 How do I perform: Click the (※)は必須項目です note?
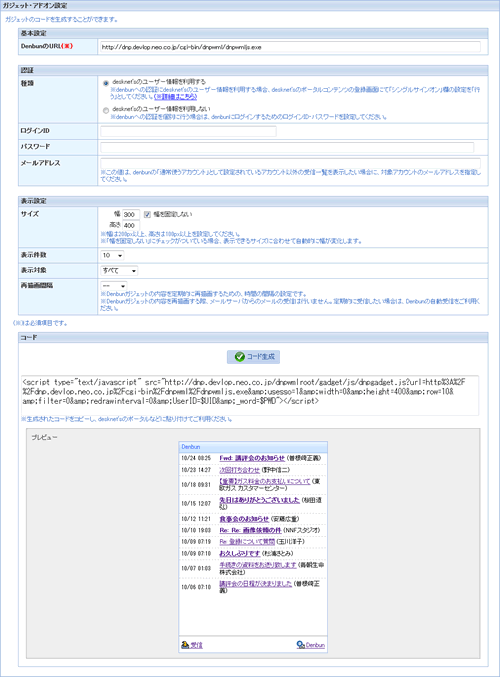pyautogui.click(x=40, y=323)
